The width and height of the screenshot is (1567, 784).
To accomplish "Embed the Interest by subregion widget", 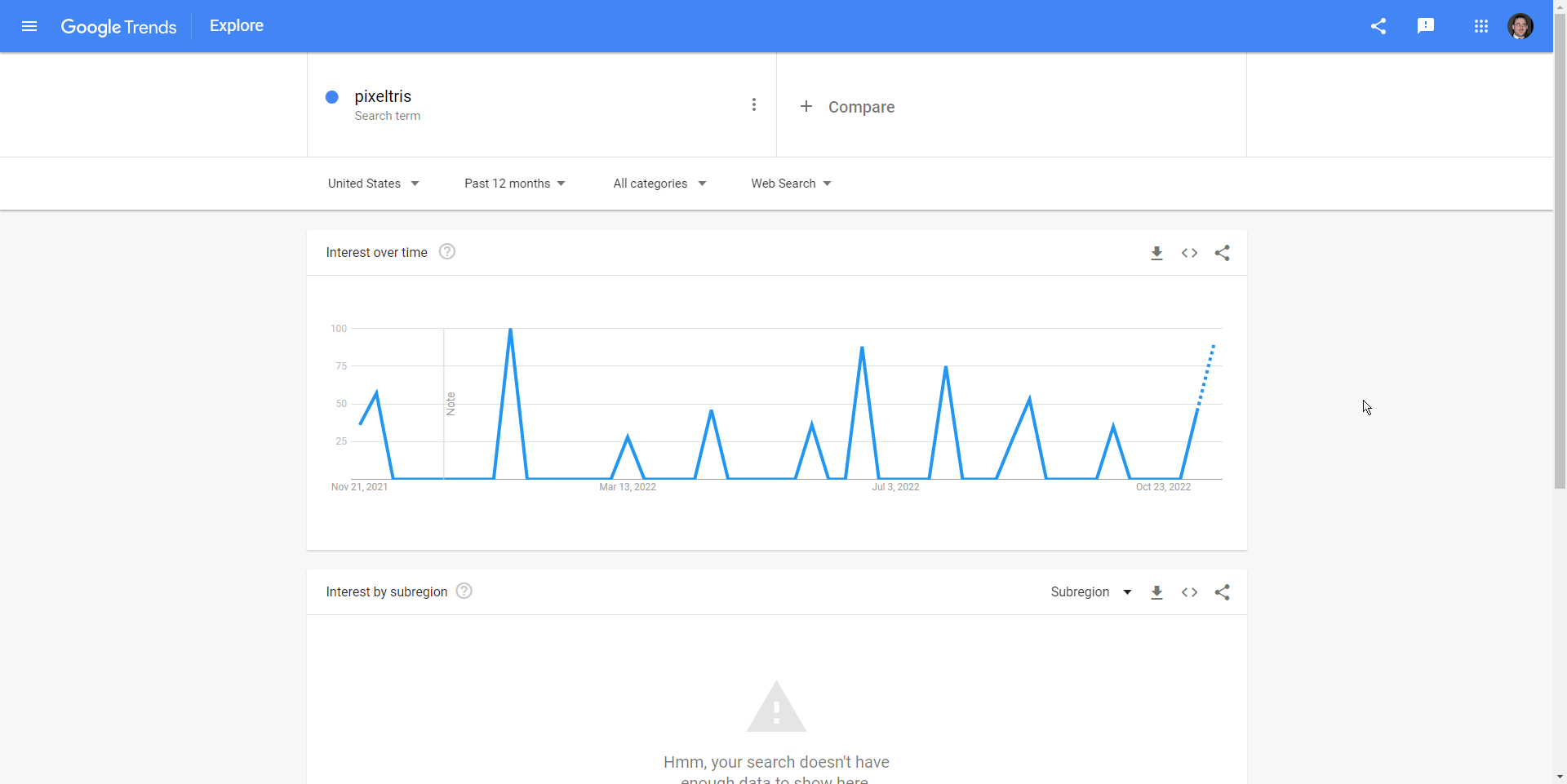I will click(x=1189, y=592).
